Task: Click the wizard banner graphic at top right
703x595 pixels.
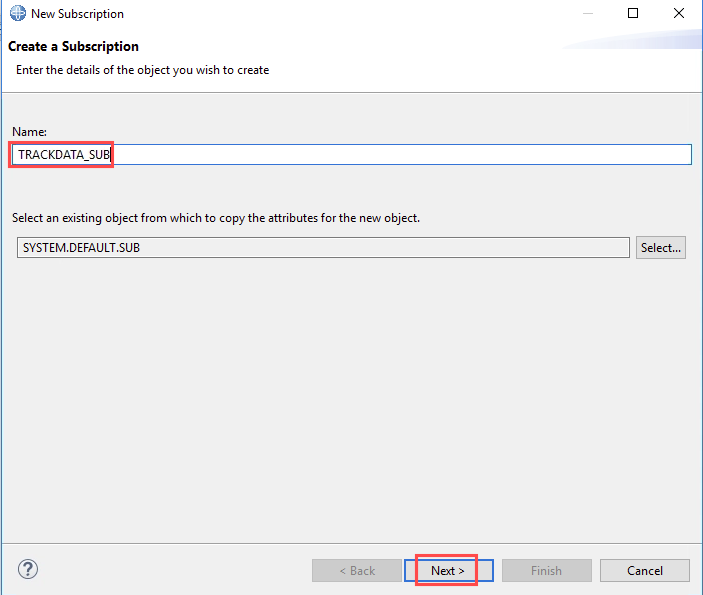Action: point(631,39)
